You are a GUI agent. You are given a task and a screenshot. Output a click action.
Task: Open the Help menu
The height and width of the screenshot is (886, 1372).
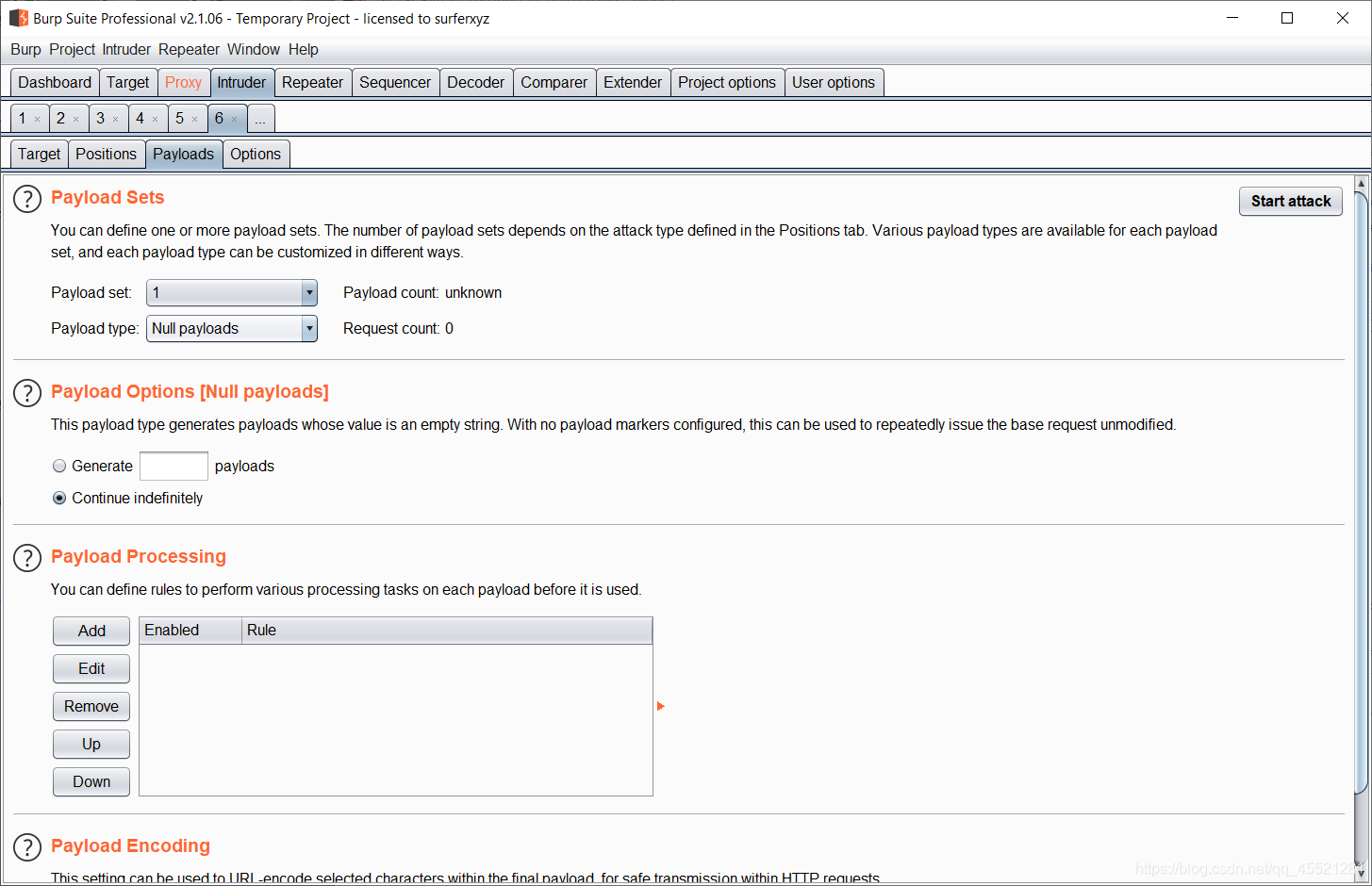click(x=304, y=49)
